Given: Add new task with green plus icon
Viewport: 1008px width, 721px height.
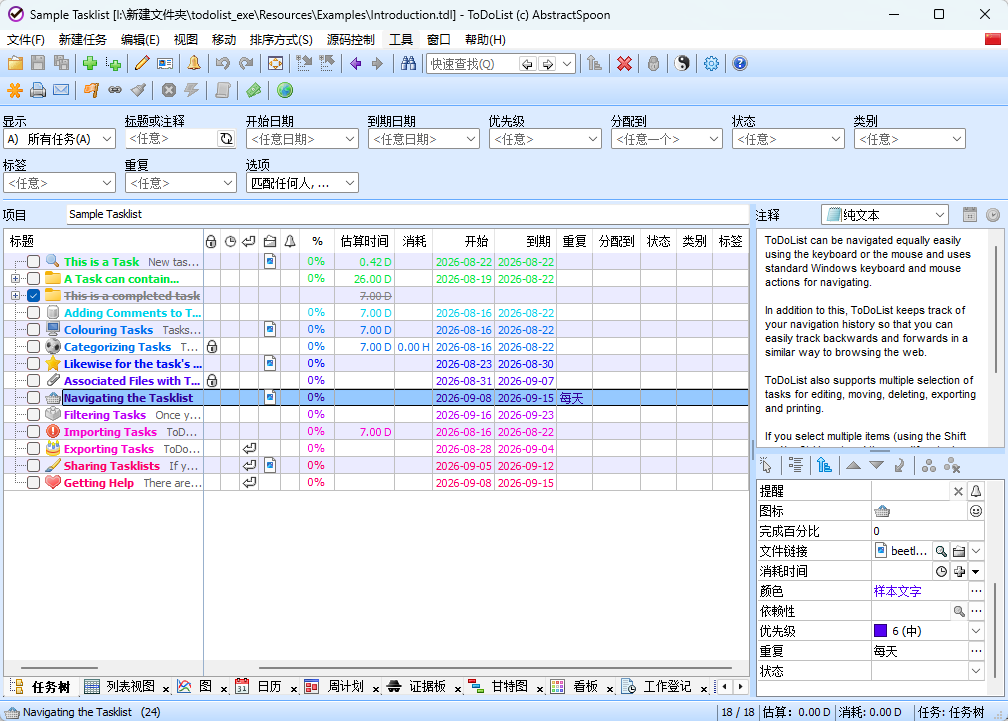Looking at the screenshot, I should pos(90,64).
